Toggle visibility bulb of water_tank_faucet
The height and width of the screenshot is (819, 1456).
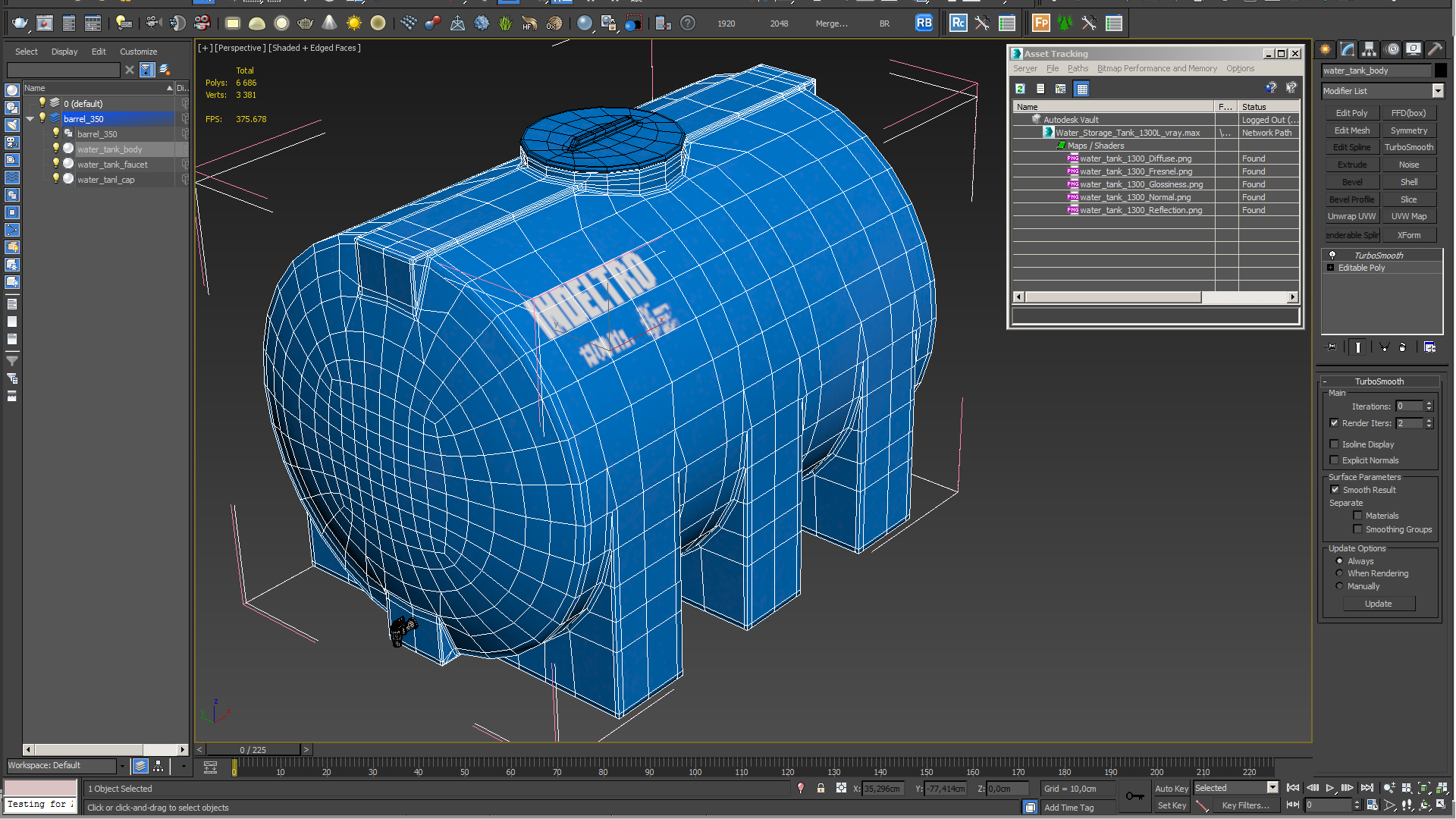click(x=55, y=164)
